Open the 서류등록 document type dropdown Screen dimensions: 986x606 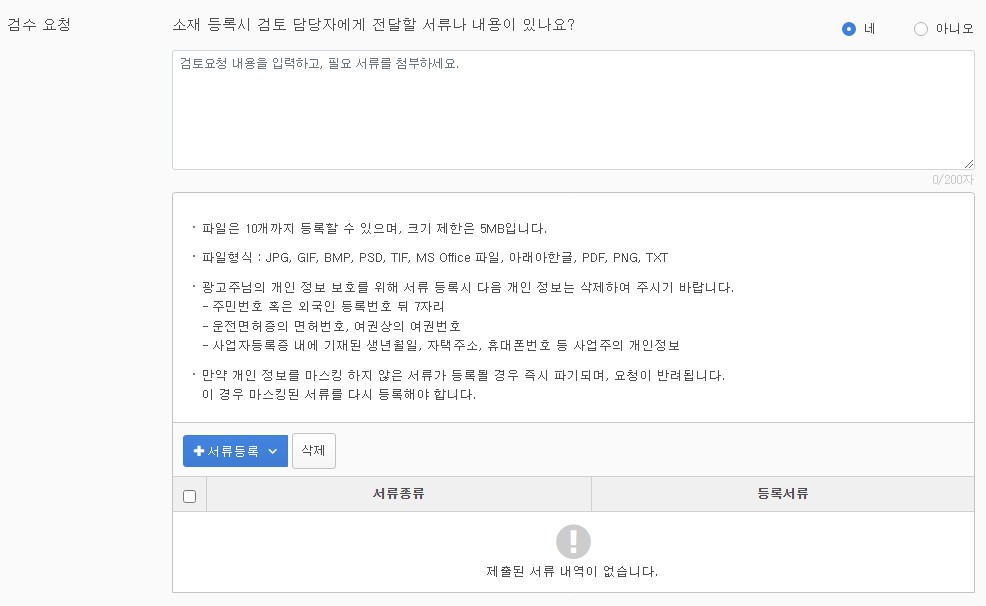point(235,451)
